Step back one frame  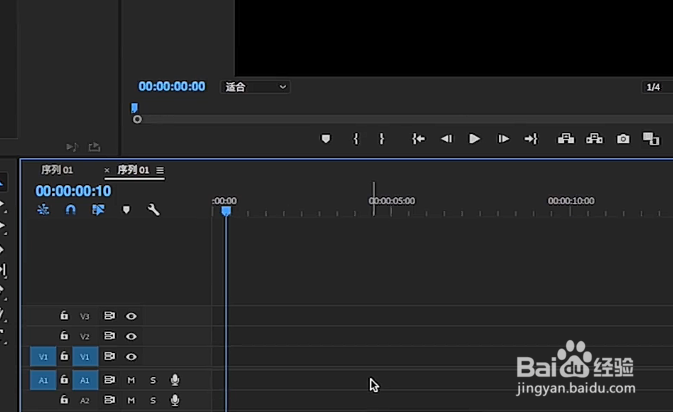pos(446,139)
